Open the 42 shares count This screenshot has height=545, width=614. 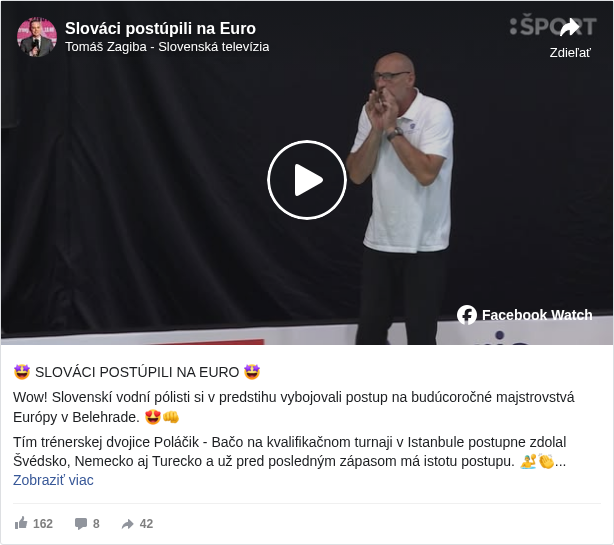pos(146,524)
